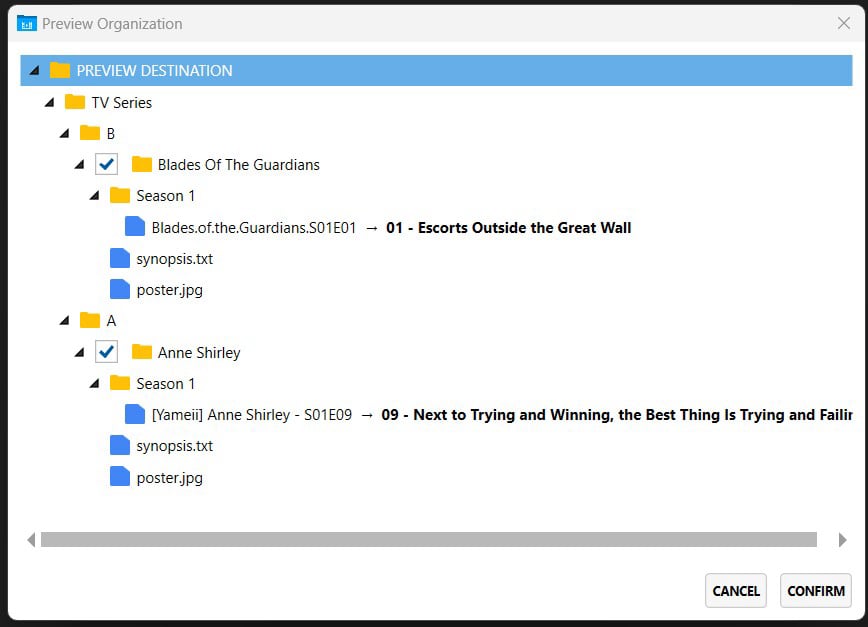Click the CANCEL button
The image size is (868, 627).
(735, 590)
